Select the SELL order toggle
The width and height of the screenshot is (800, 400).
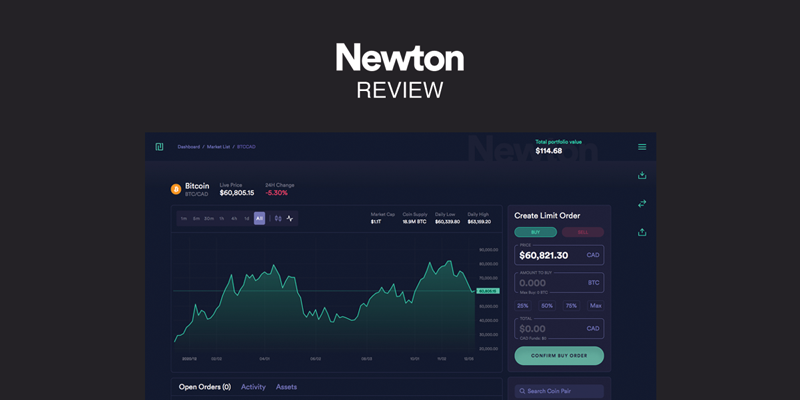click(583, 232)
